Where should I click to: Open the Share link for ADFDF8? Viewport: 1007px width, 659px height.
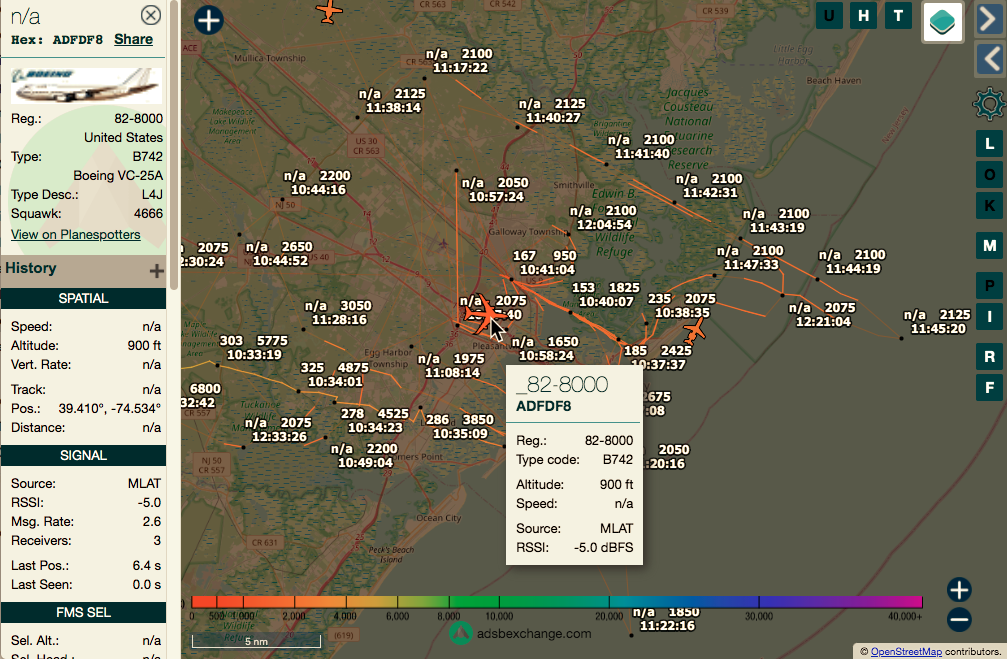pos(134,39)
